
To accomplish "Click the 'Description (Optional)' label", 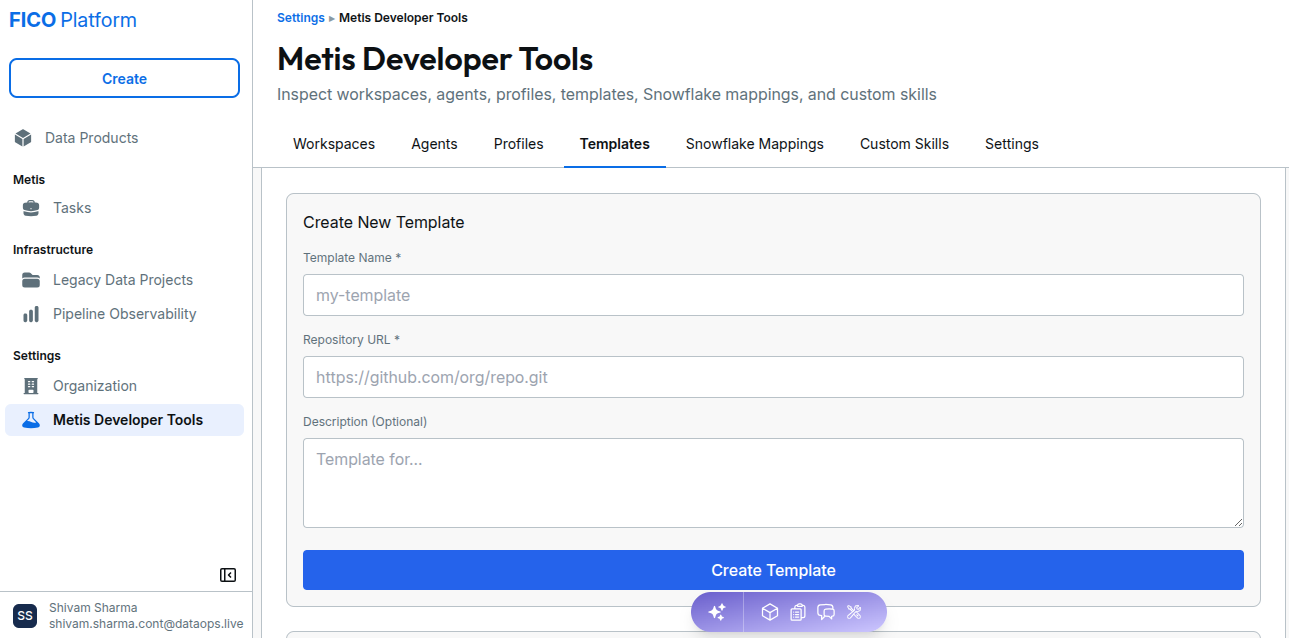I will 365,422.
